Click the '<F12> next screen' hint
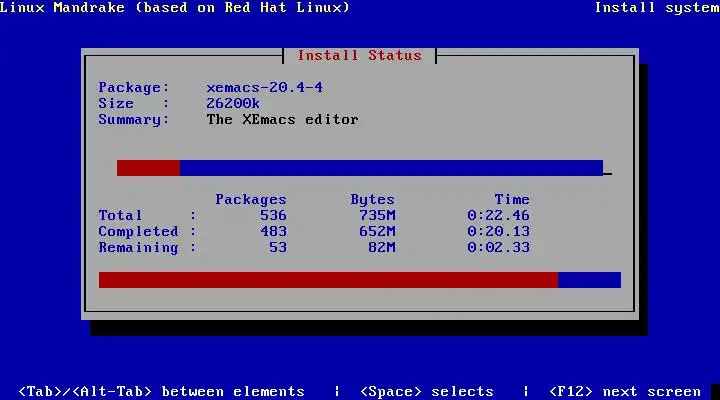Viewport: 720px width, 400px height. click(x=625, y=391)
